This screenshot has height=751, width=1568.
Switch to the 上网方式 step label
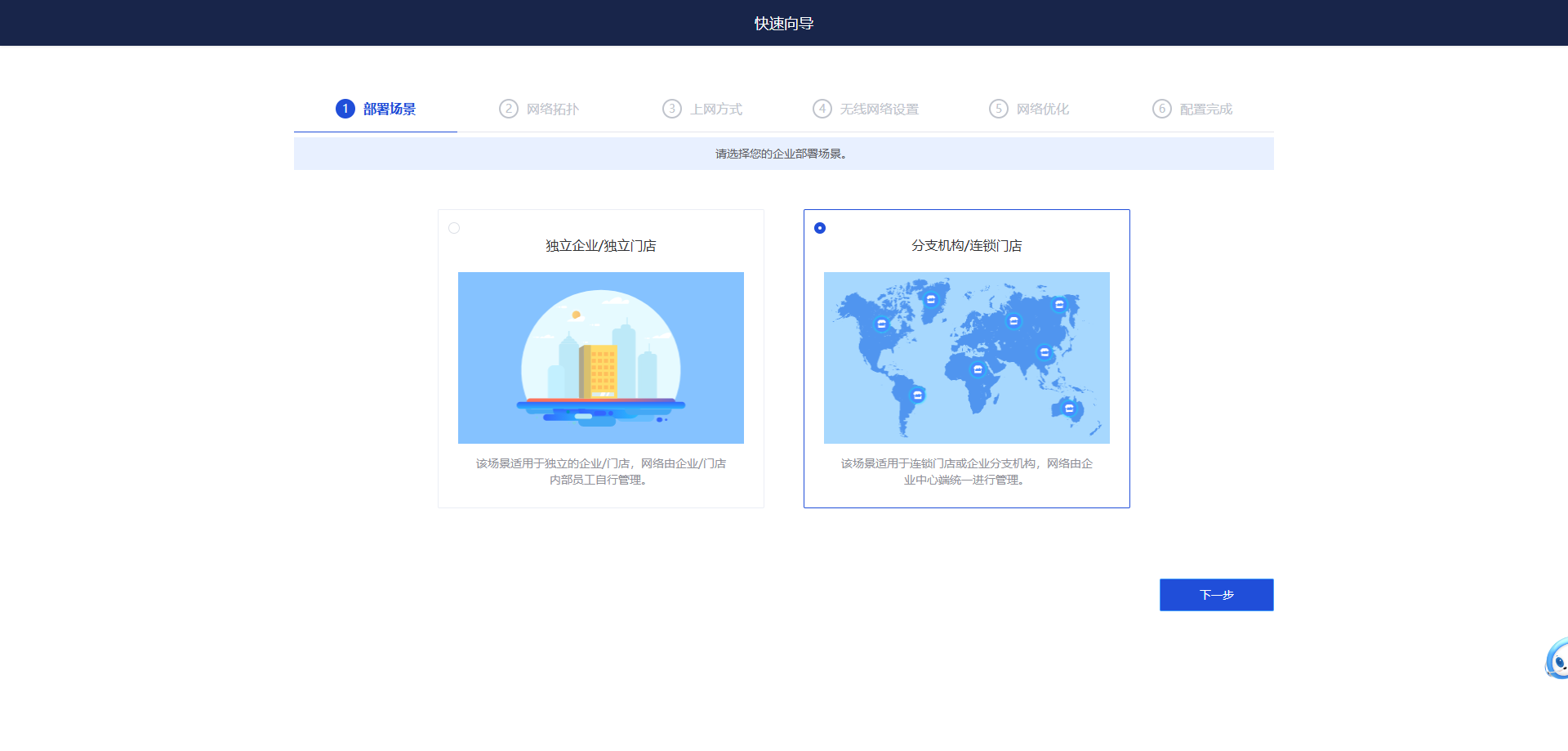(x=715, y=110)
